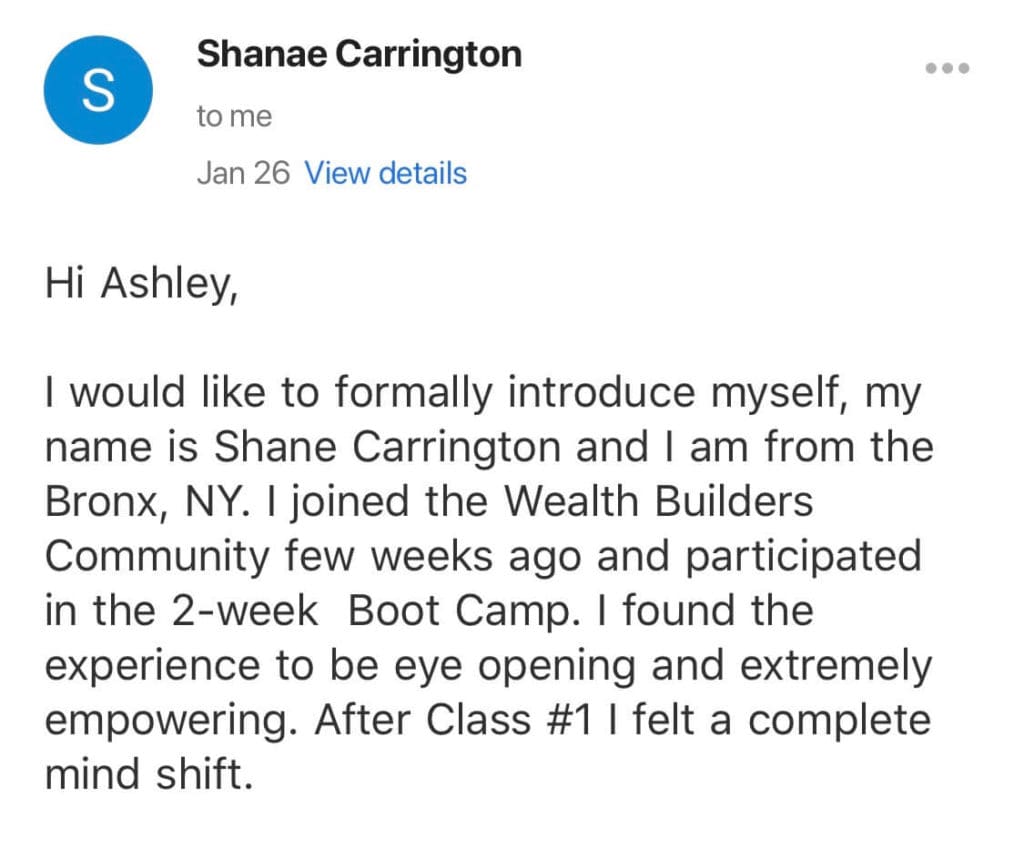
Task: Click the Jan 26 date stamp
Action: click(243, 174)
